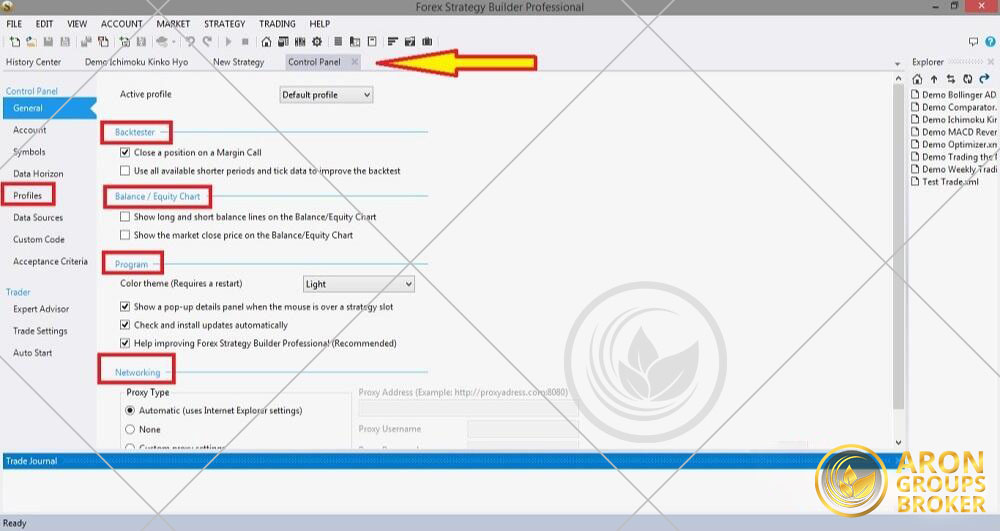1000x531 pixels.
Task: Open the tab list dropdown arrow
Action: click(898, 64)
